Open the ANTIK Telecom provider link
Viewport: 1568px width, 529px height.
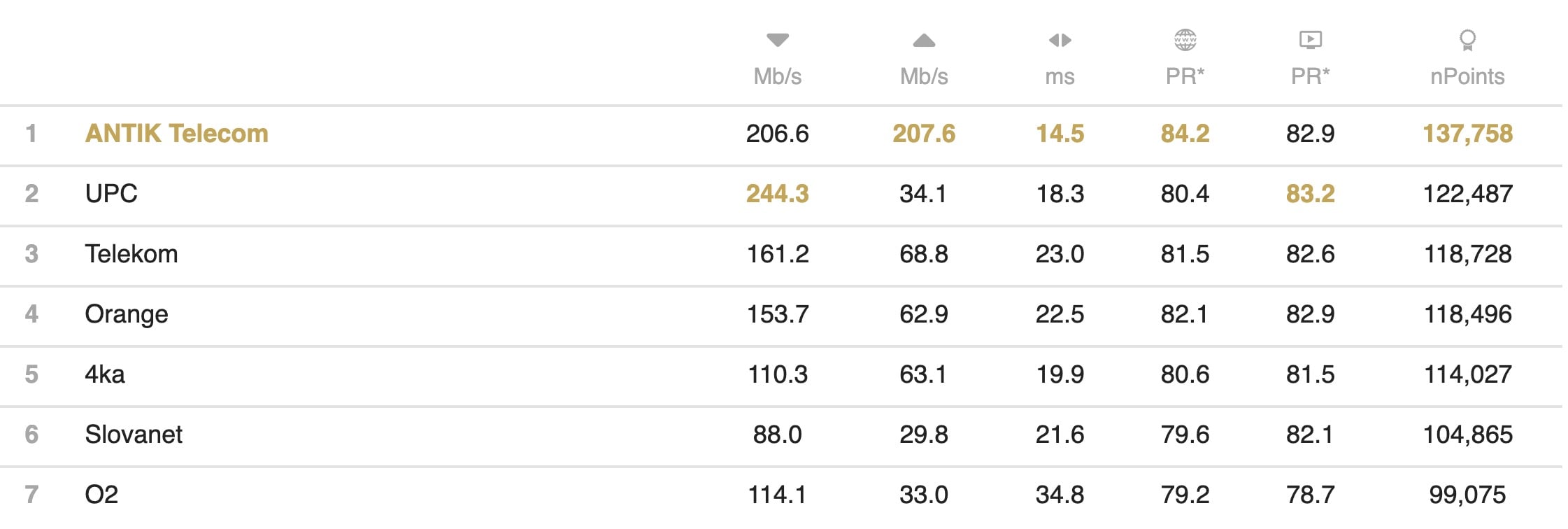176,134
